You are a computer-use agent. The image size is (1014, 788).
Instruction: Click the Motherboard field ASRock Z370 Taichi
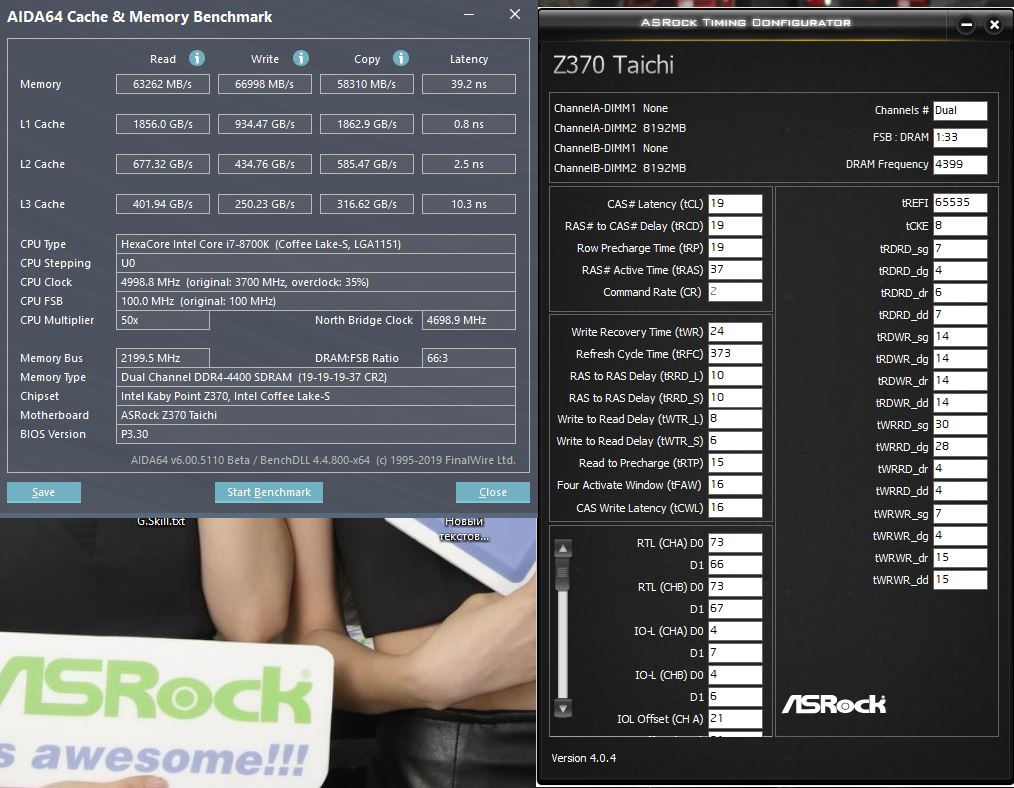(316, 415)
